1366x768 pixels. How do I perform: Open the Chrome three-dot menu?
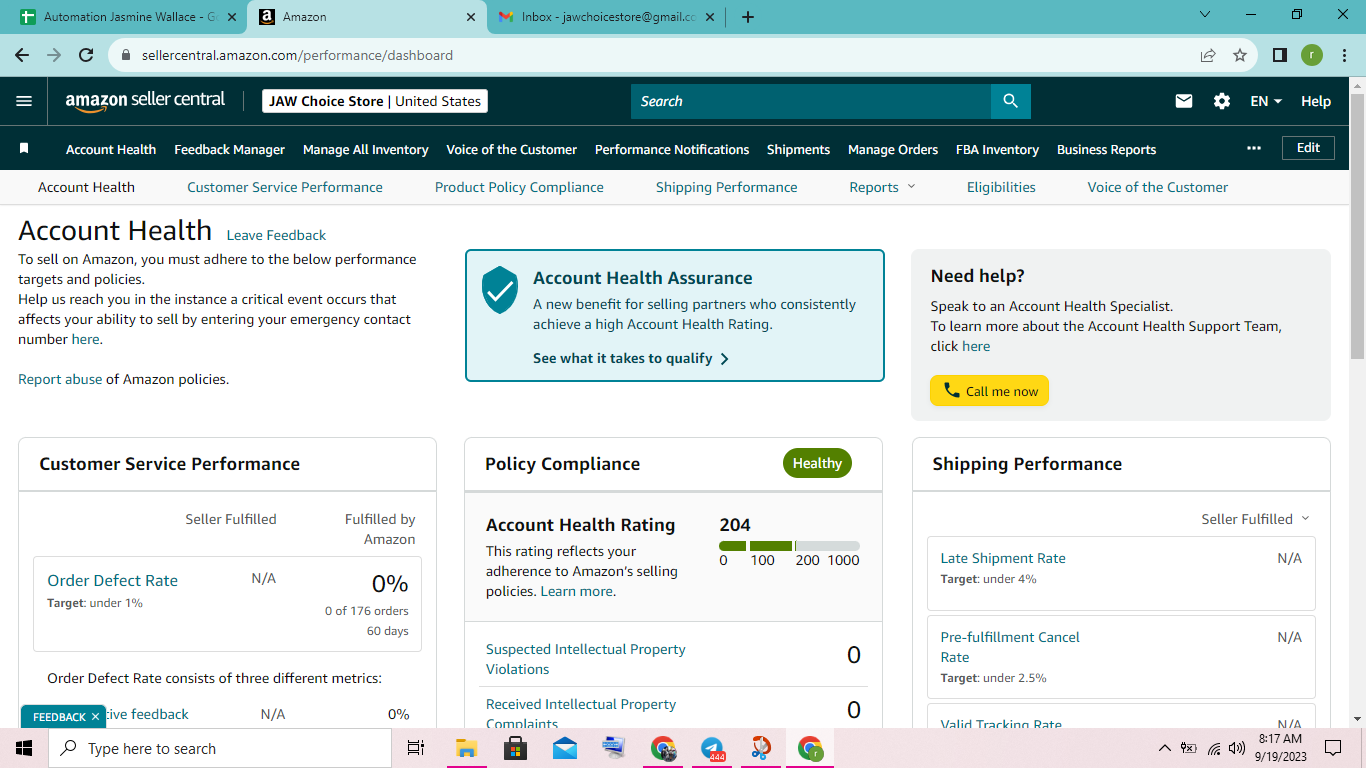point(1343,55)
